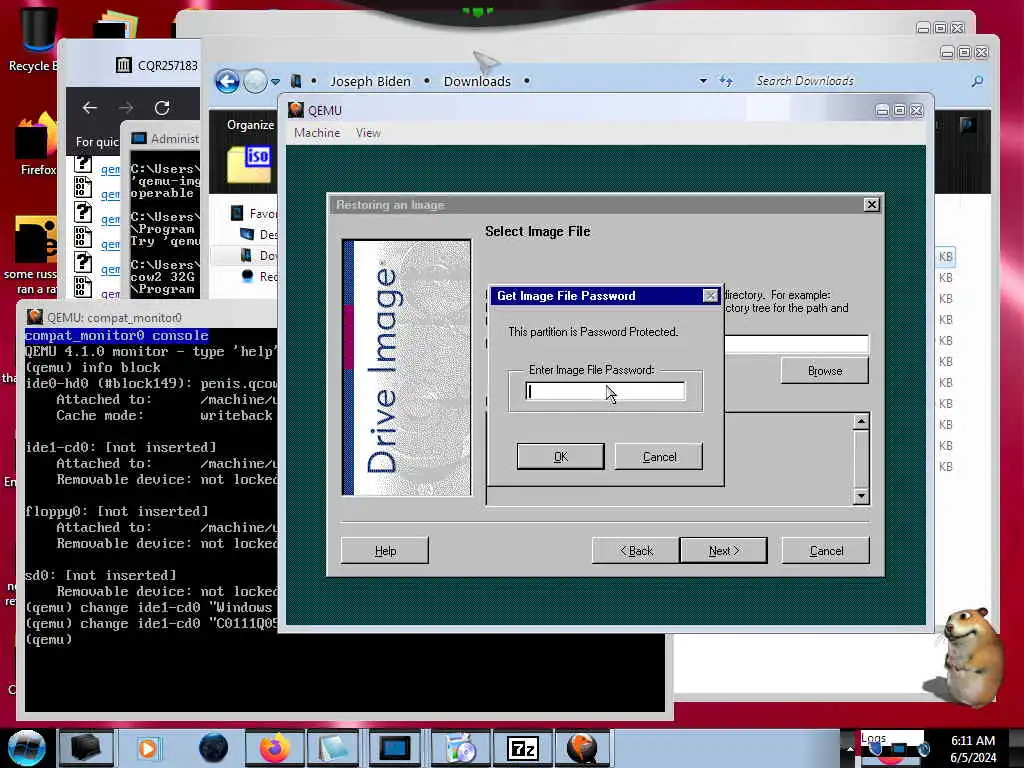
Task: Click the first qem link in the browser list
Action: tap(110, 169)
